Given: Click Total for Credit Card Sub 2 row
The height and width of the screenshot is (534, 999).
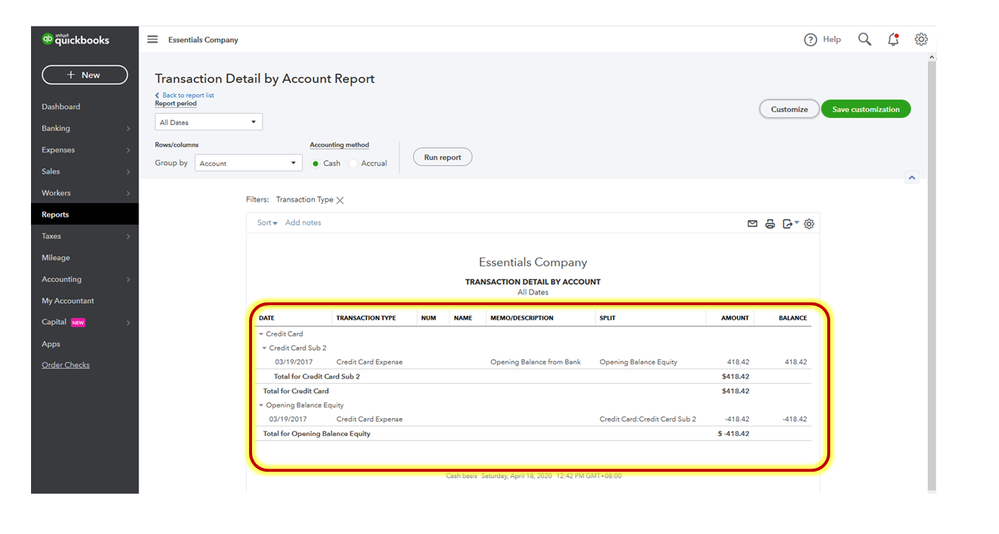Looking at the screenshot, I should (534, 377).
